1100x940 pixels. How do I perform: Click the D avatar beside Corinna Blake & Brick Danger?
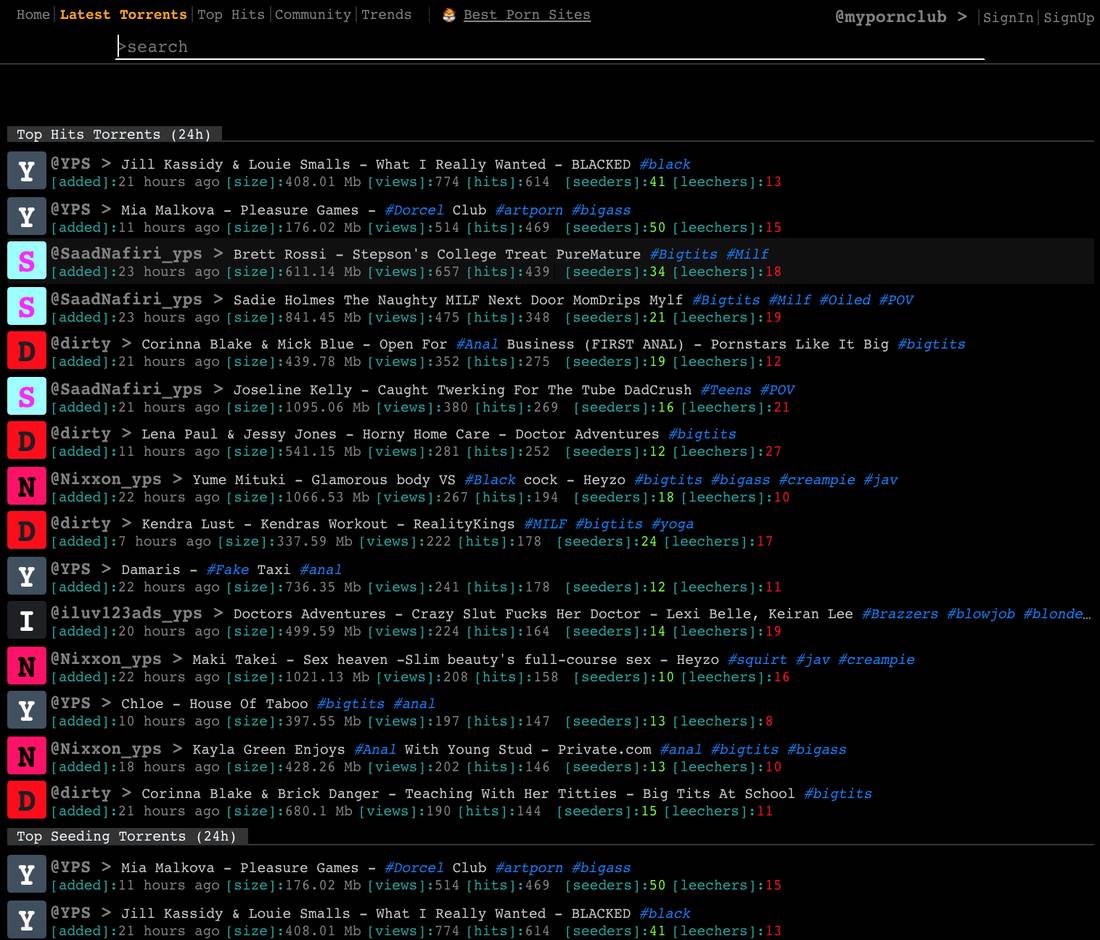[x=27, y=800]
